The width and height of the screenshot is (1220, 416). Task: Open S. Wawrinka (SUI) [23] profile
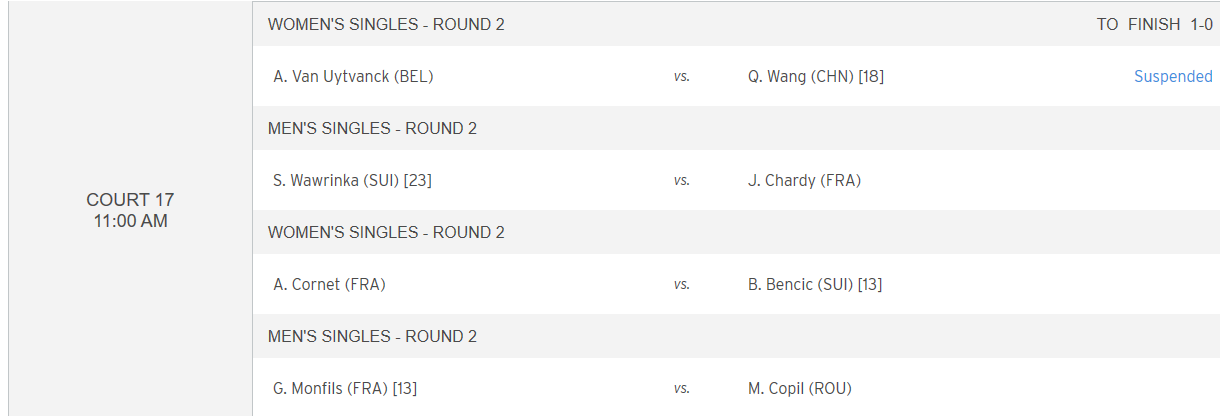[352, 180]
